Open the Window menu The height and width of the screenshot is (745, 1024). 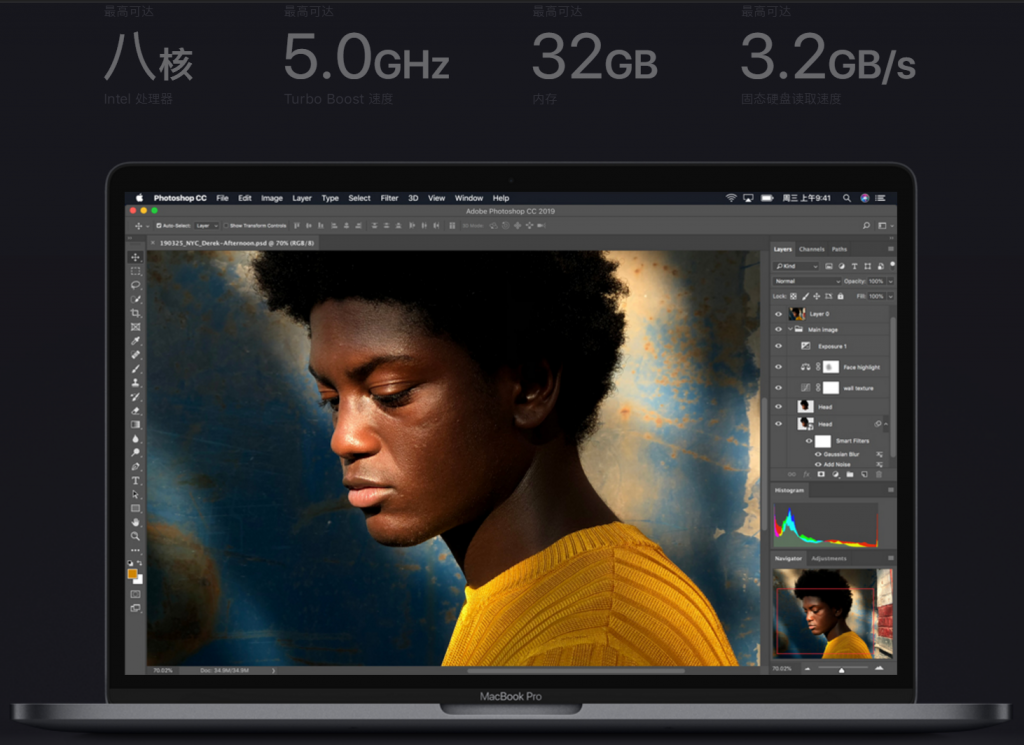[x=469, y=198]
